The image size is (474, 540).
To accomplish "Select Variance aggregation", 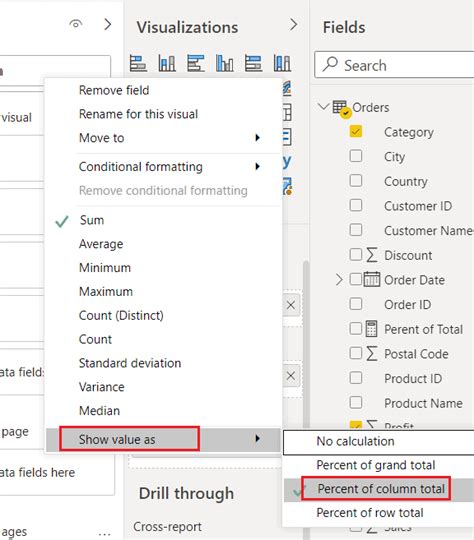I will tap(164, 387).
